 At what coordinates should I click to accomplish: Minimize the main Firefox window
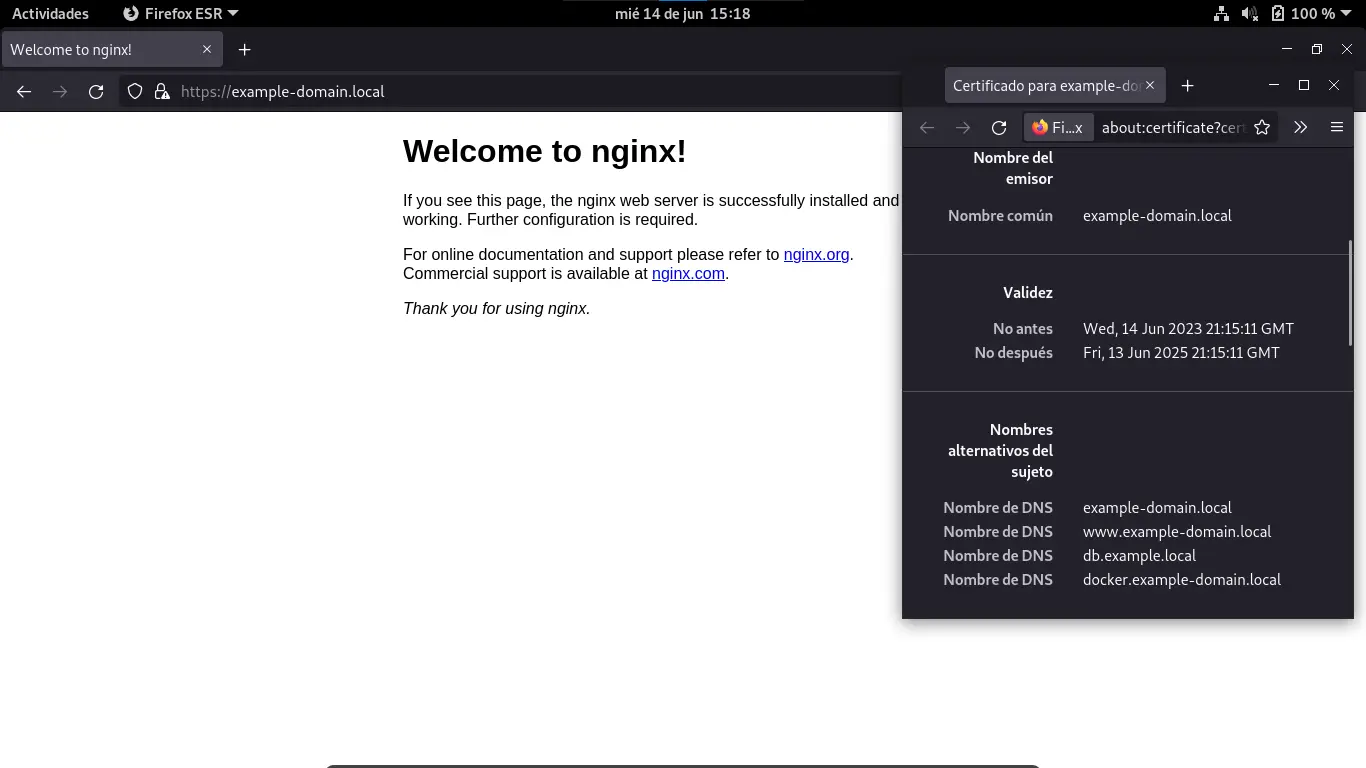pyautogui.click(x=1287, y=49)
